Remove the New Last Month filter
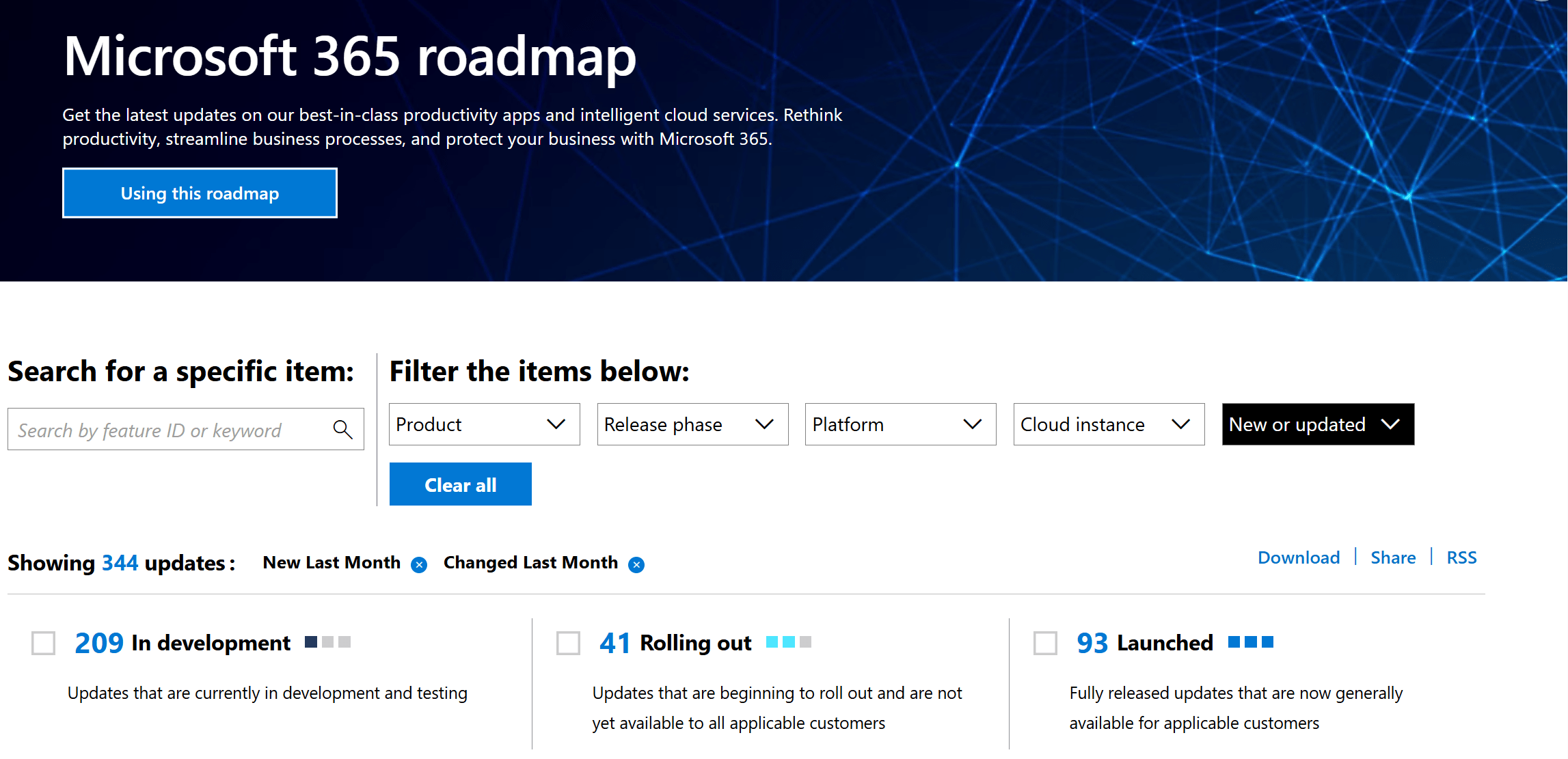This screenshot has height=759, width=1568. [x=419, y=565]
